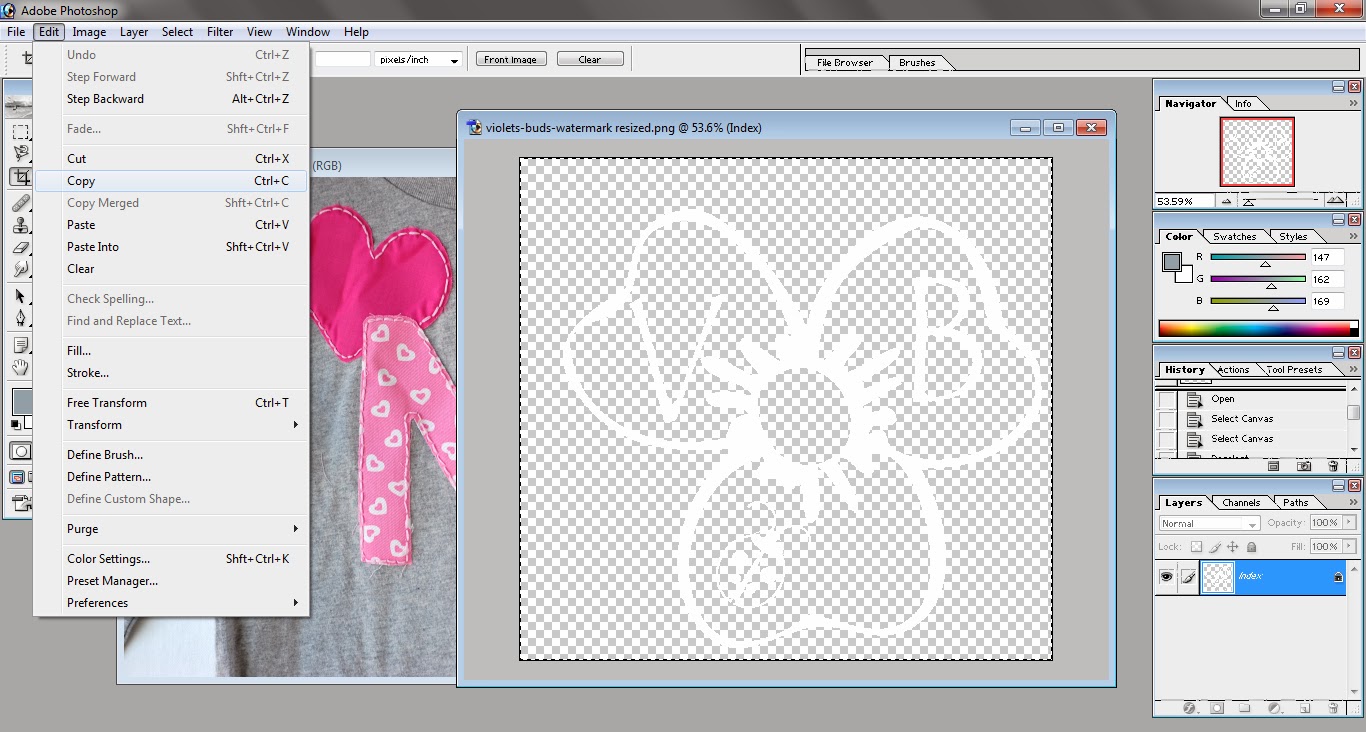Create new document from history state
The height and width of the screenshot is (732, 1366).
click(1273, 466)
